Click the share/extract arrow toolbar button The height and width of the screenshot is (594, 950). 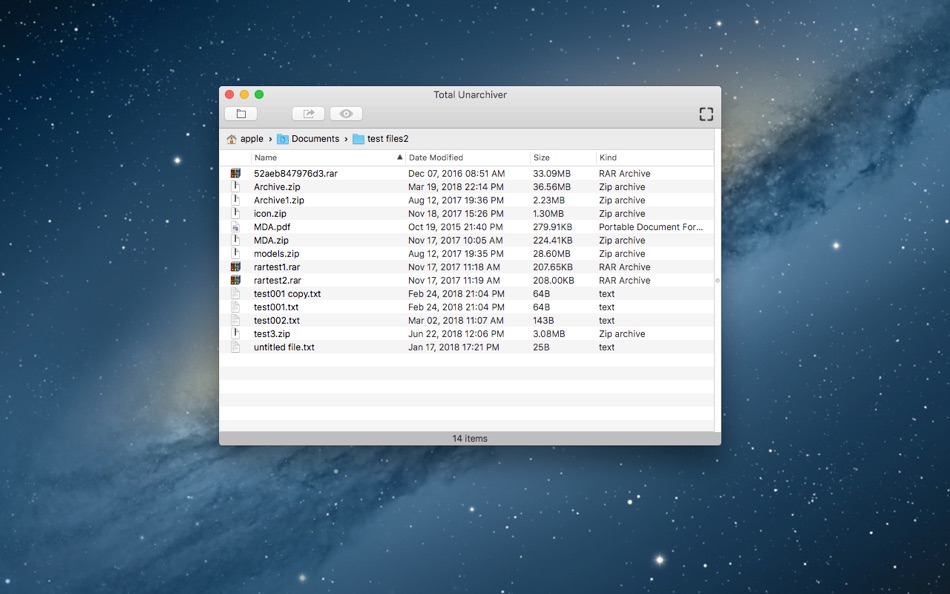coord(308,114)
